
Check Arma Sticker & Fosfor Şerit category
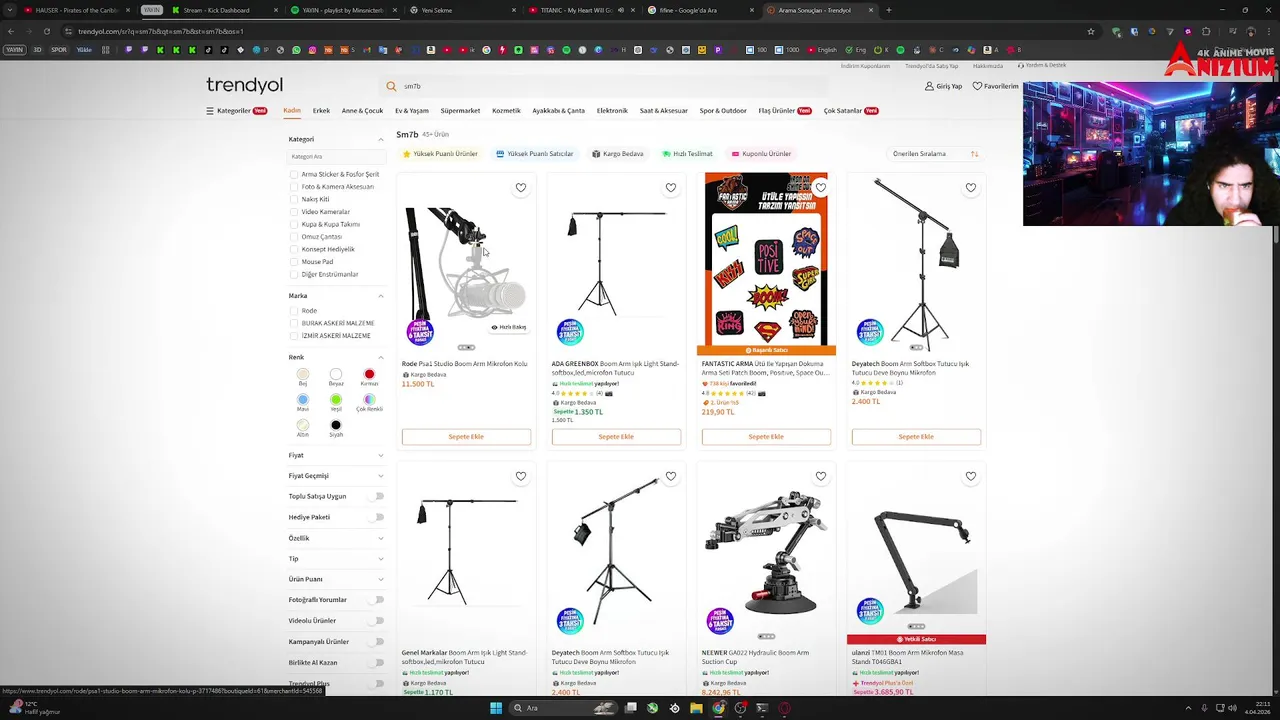[294, 174]
